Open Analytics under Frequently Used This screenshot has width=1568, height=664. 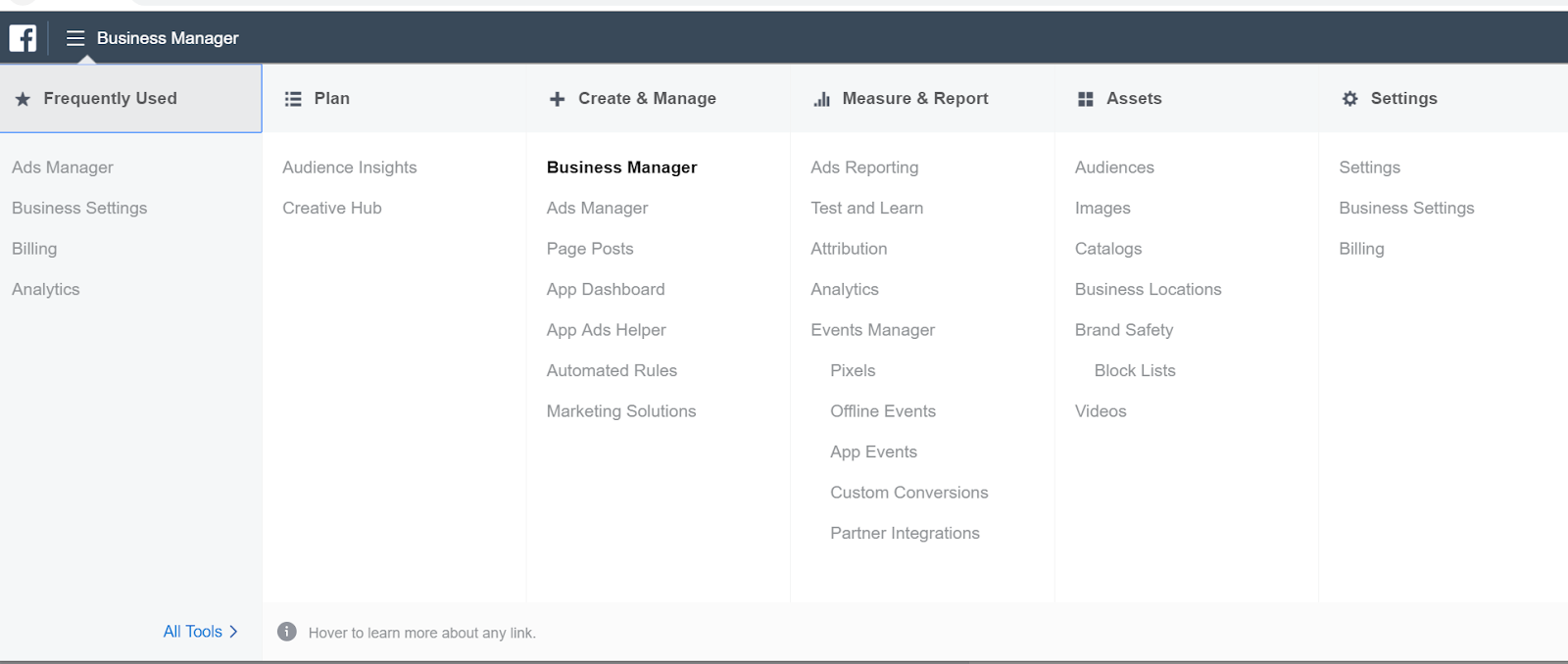click(46, 289)
